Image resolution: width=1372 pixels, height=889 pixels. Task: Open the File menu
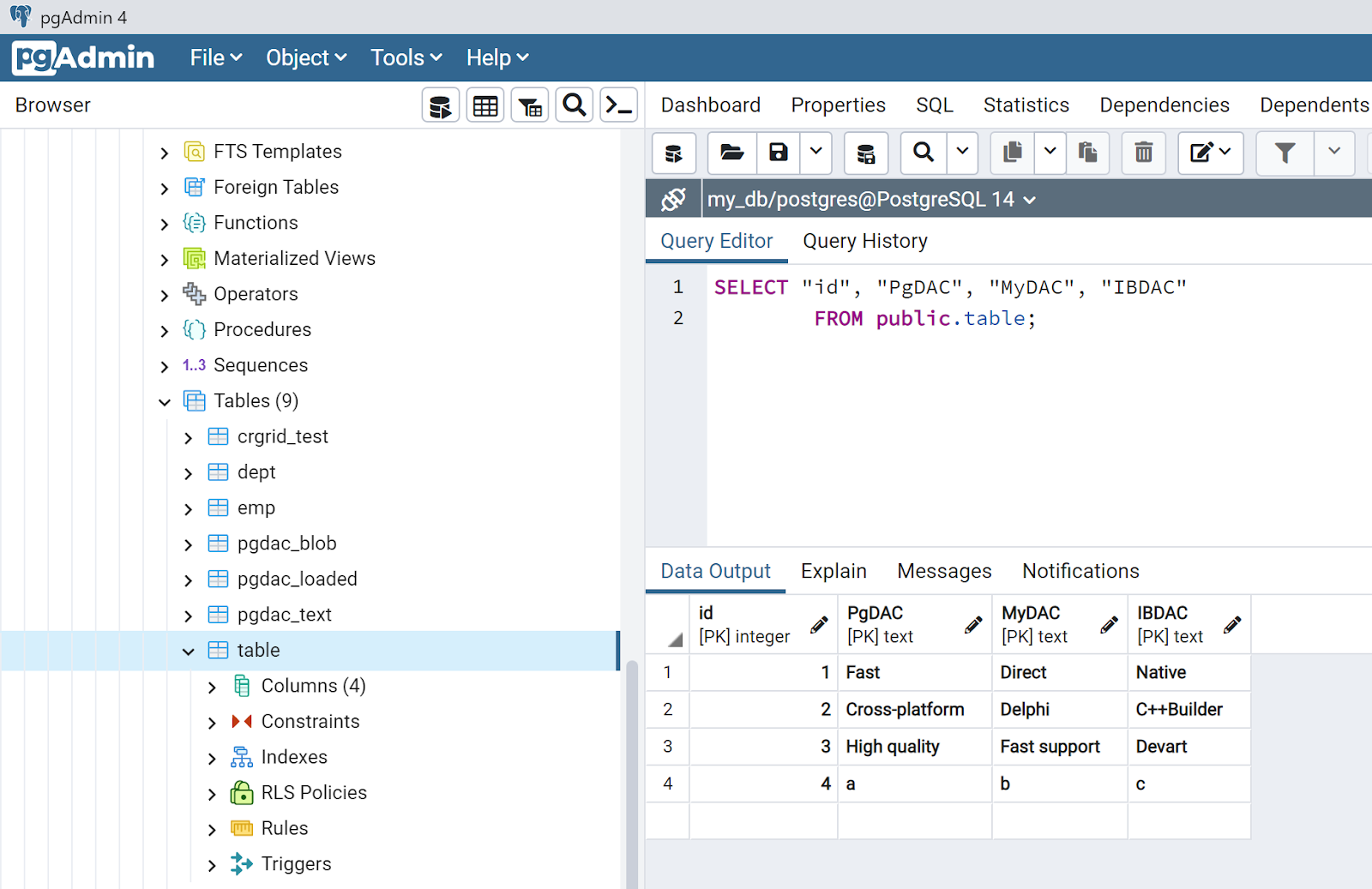(x=216, y=57)
